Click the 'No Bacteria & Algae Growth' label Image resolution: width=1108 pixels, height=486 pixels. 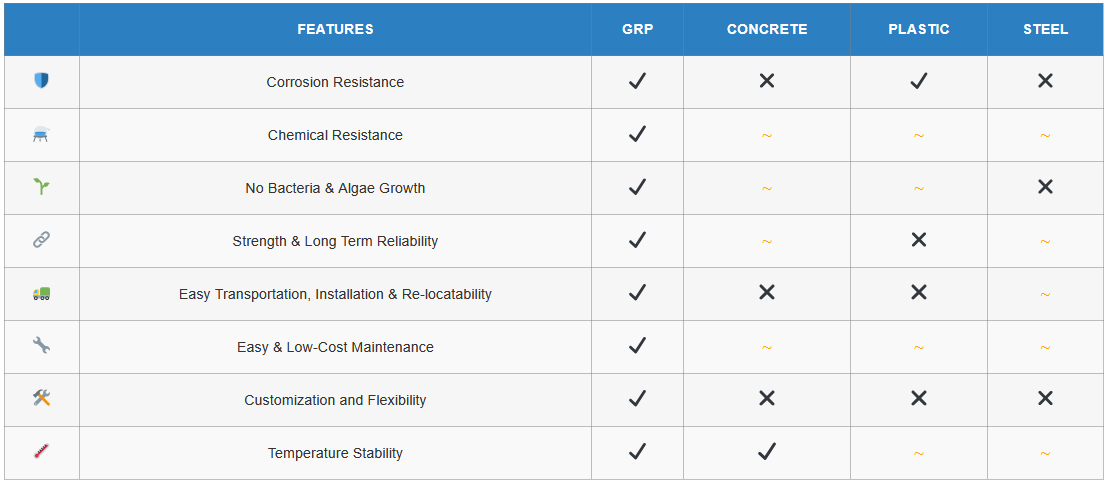pos(335,188)
